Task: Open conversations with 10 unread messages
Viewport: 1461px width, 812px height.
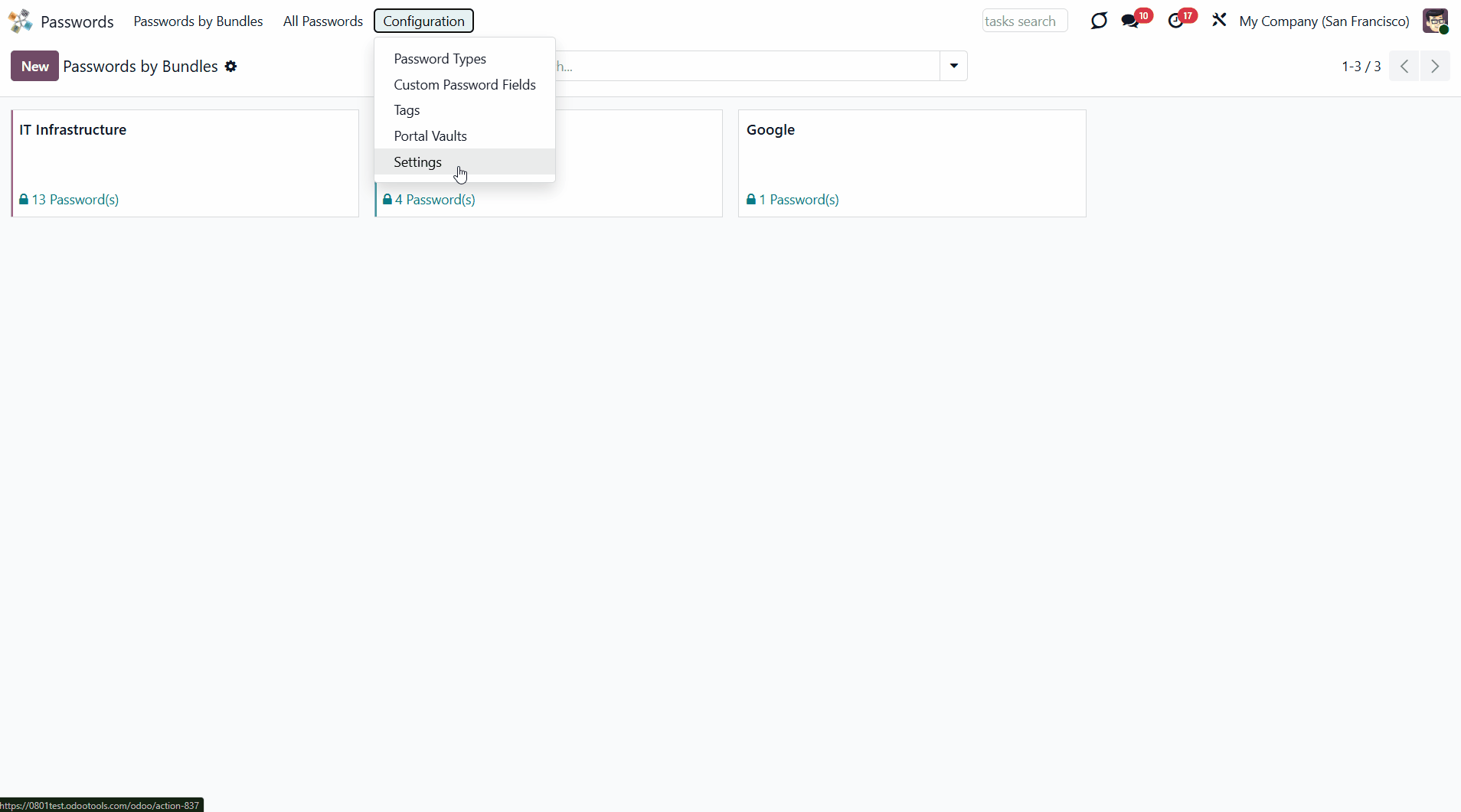Action: (1131, 21)
